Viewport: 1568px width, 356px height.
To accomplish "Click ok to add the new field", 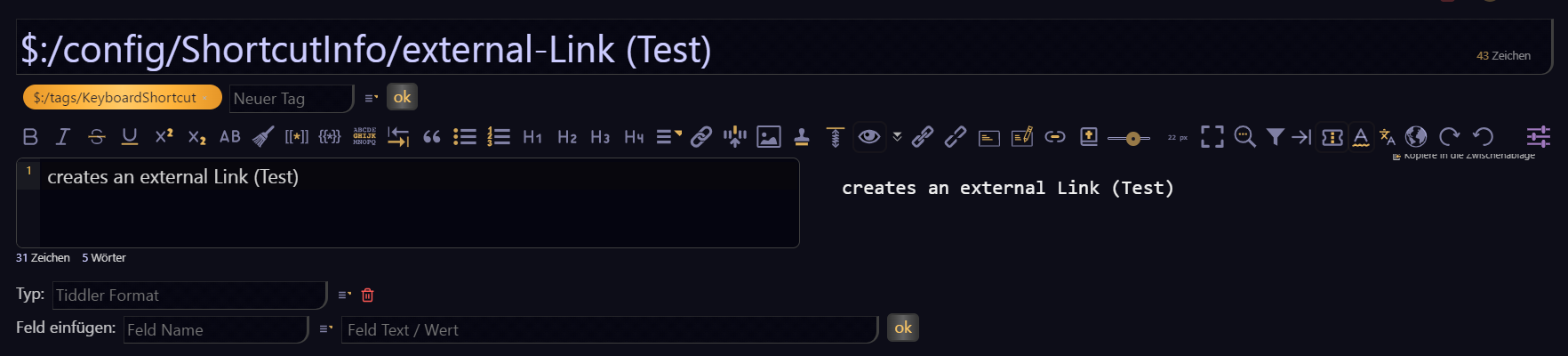I will point(902,328).
